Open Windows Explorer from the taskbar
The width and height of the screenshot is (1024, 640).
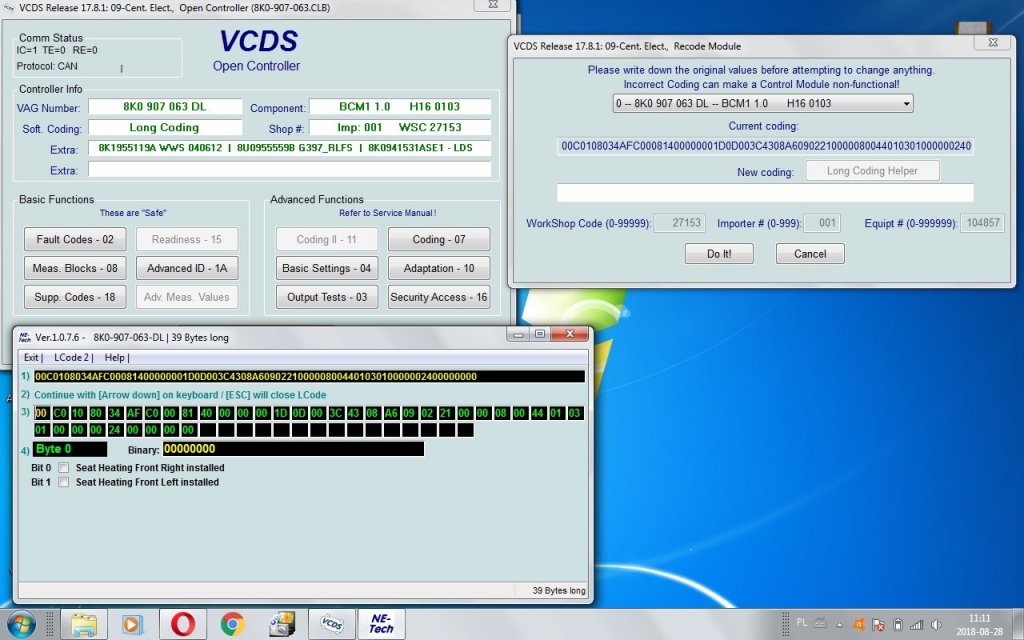point(84,624)
